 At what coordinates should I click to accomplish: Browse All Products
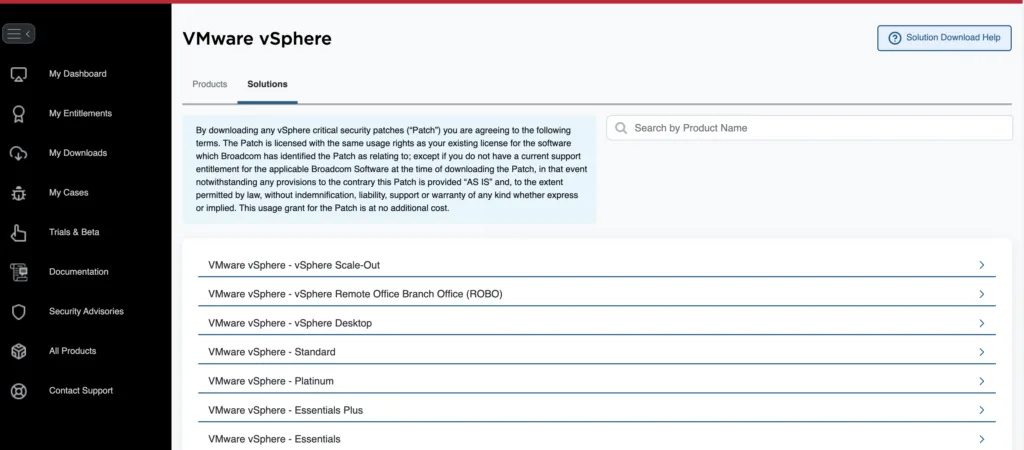[72, 351]
